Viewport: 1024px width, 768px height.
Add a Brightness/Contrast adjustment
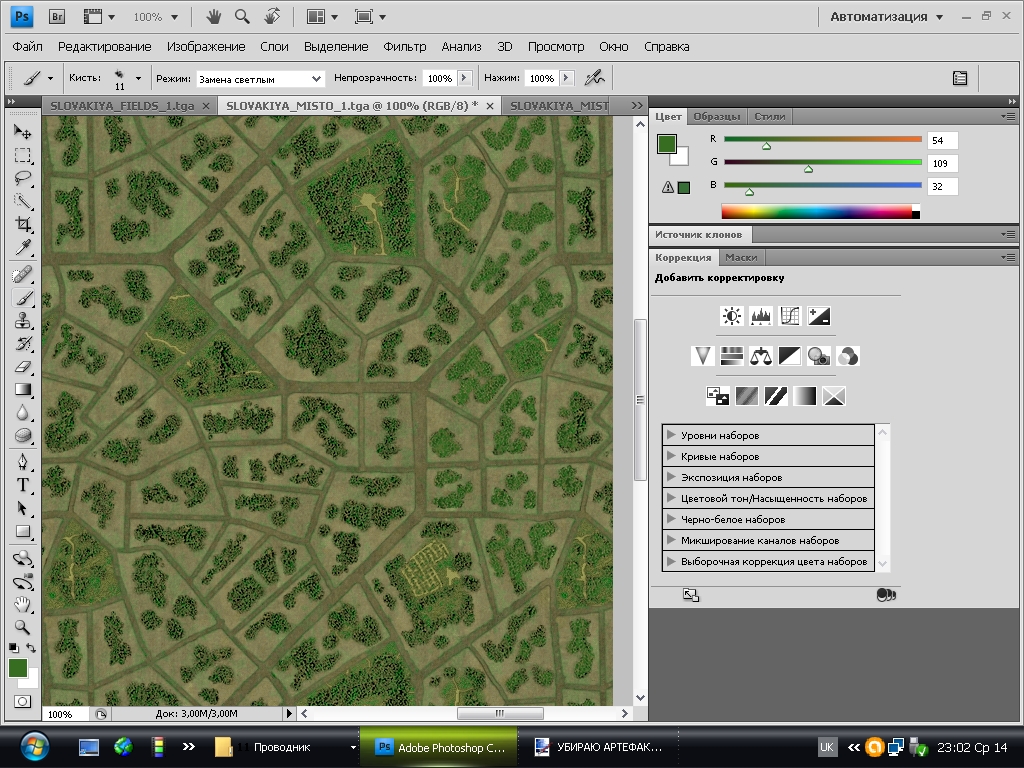(x=732, y=317)
